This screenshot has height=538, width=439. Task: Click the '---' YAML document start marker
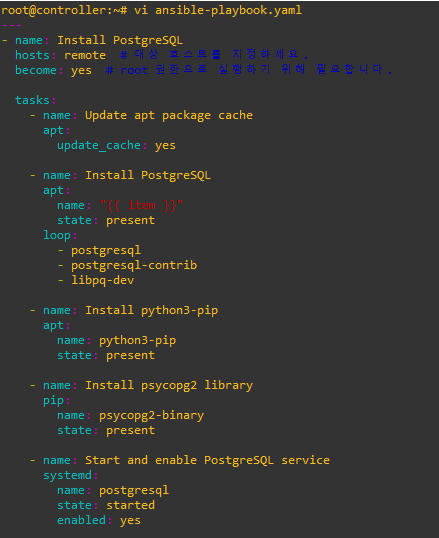click(11, 25)
